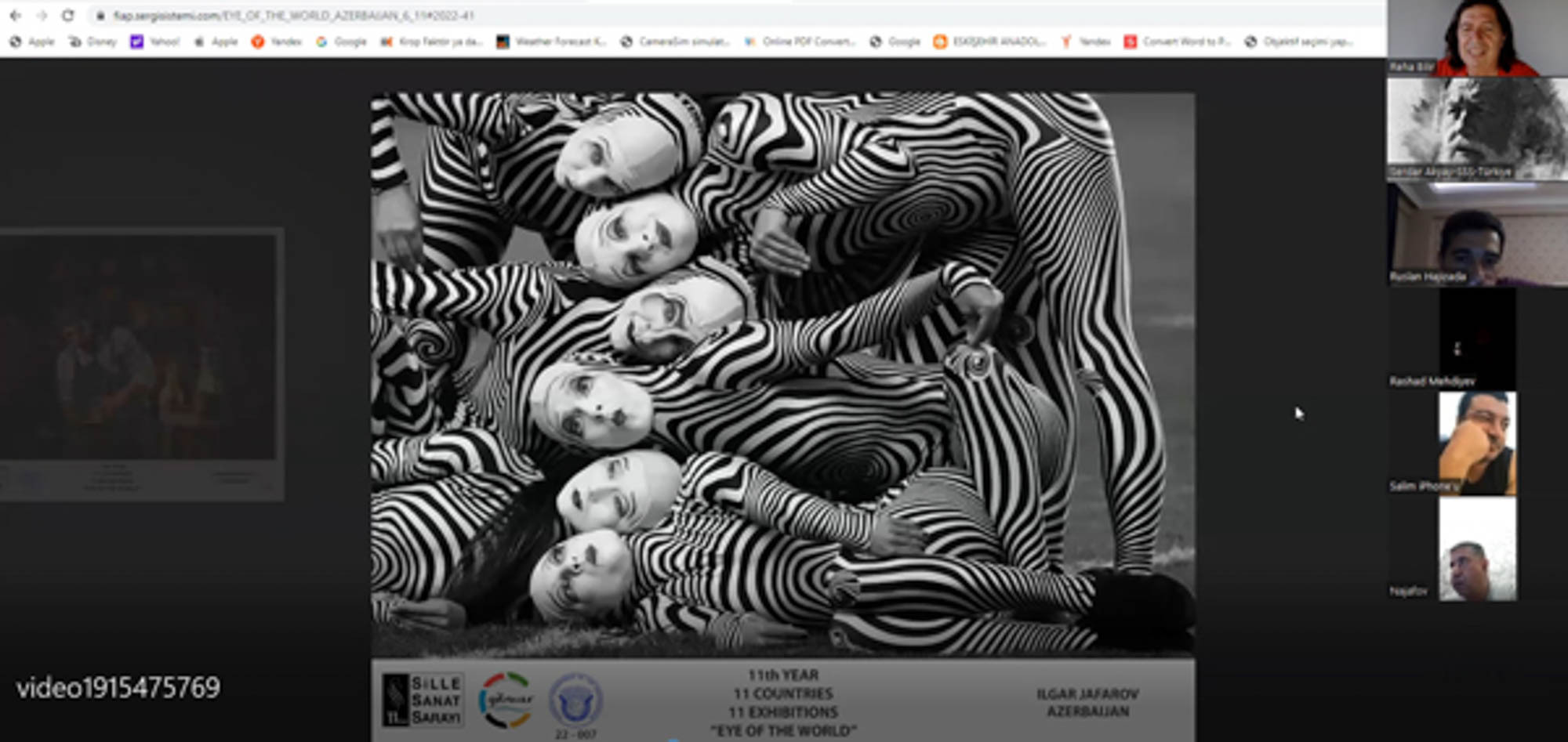Click the padlock site info icon
Screen dimensions: 1568x742
coord(100,16)
